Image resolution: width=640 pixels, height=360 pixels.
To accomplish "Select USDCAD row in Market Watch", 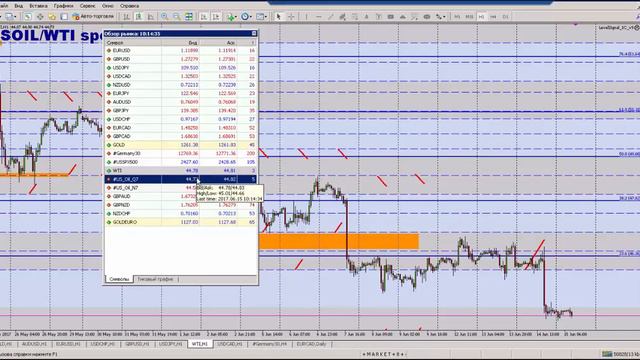I will click(x=181, y=76).
